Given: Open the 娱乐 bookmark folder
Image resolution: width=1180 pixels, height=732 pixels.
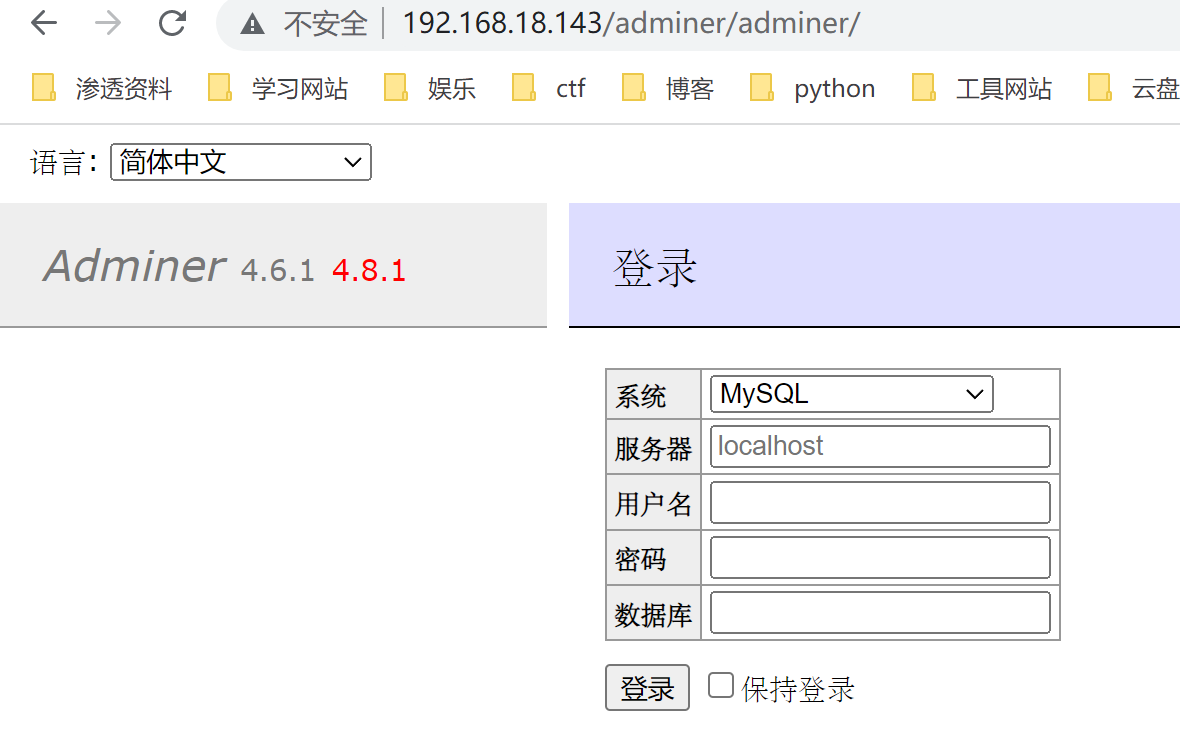Looking at the screenshot, I should tap(452, 88).
